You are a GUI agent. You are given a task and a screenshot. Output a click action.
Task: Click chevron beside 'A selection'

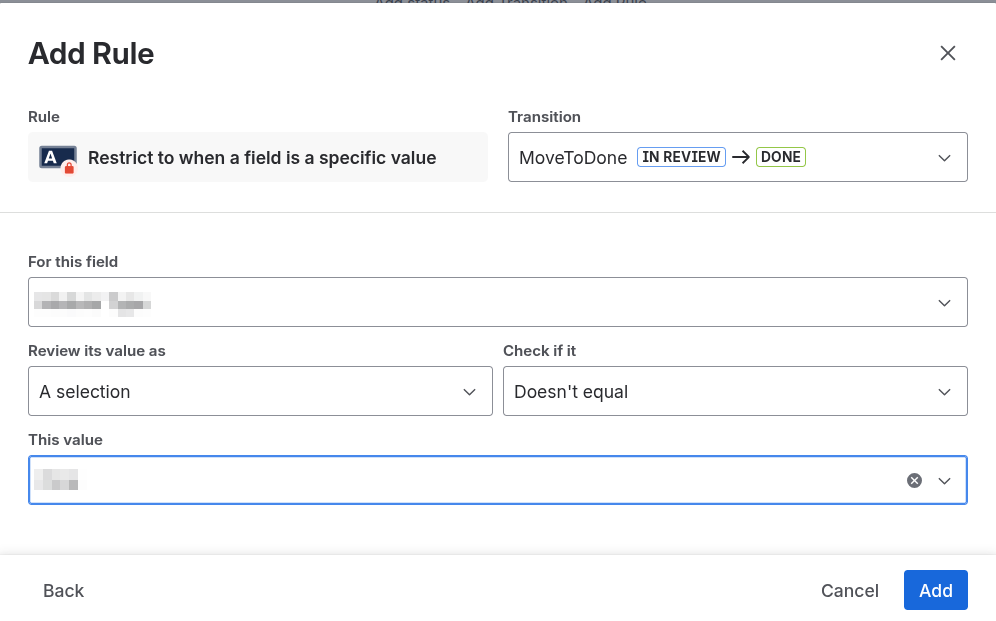coord(469,392)
